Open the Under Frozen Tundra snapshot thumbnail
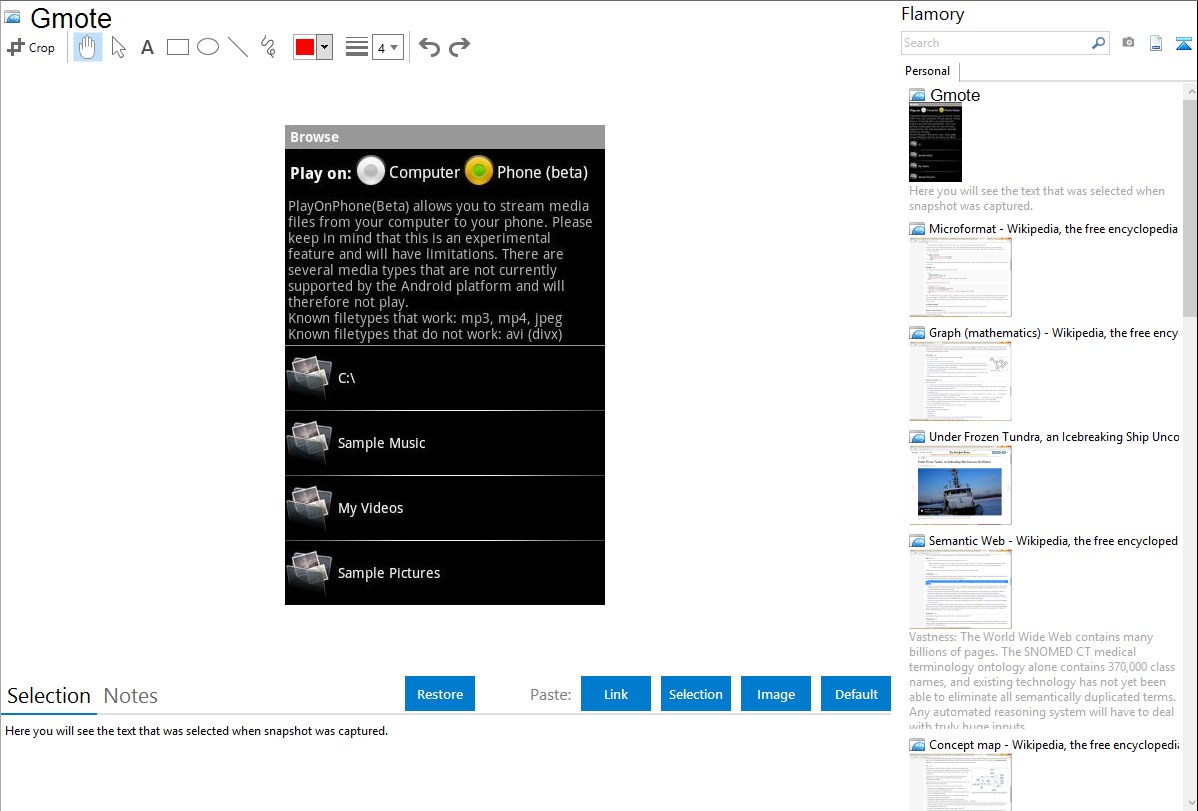1198x811 pixels. [x=960, y=485]
